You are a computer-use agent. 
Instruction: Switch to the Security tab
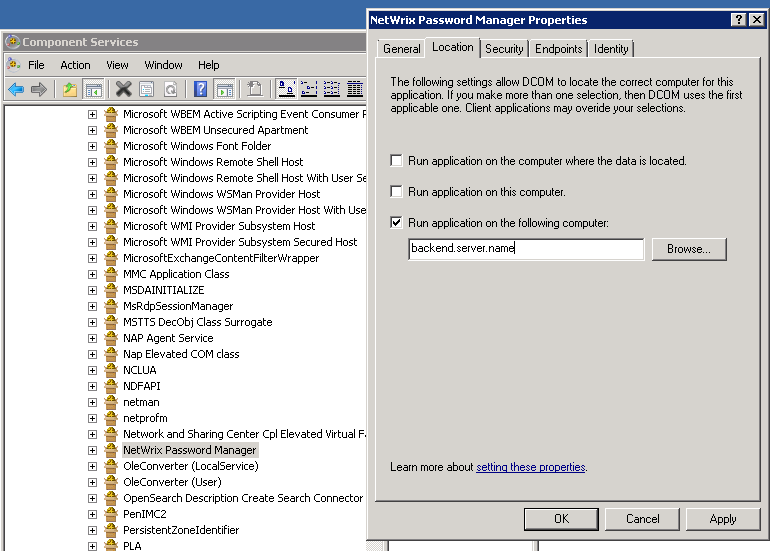(x=504, y=48)
